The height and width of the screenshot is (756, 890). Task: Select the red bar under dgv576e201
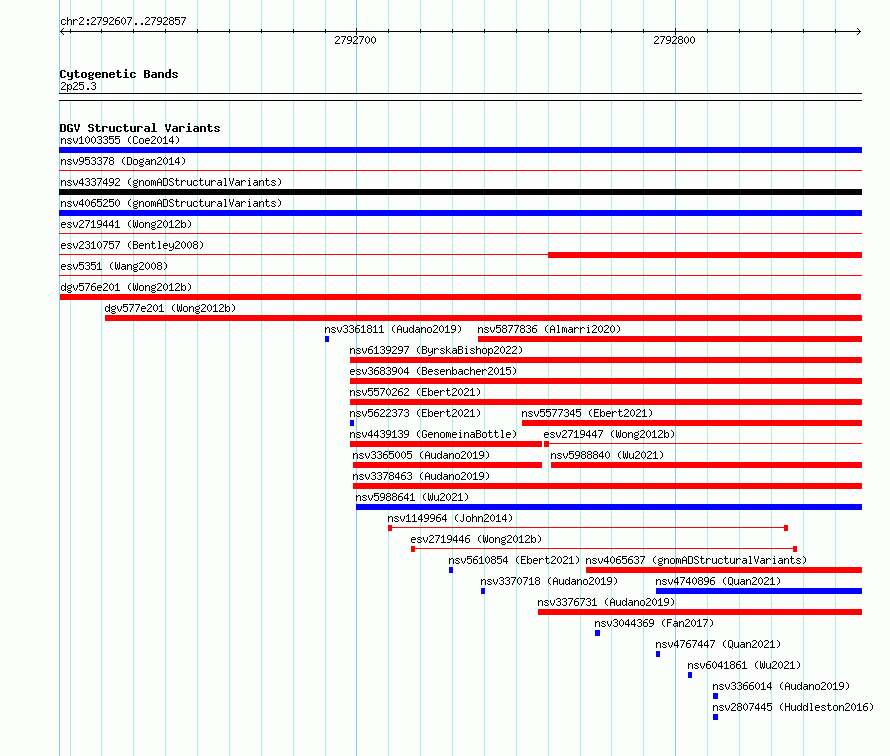pos(460,297)
